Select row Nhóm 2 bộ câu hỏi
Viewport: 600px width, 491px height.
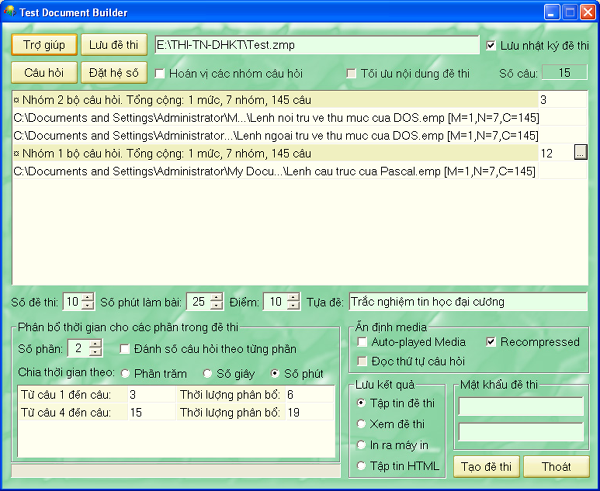[x=276, y=100]
